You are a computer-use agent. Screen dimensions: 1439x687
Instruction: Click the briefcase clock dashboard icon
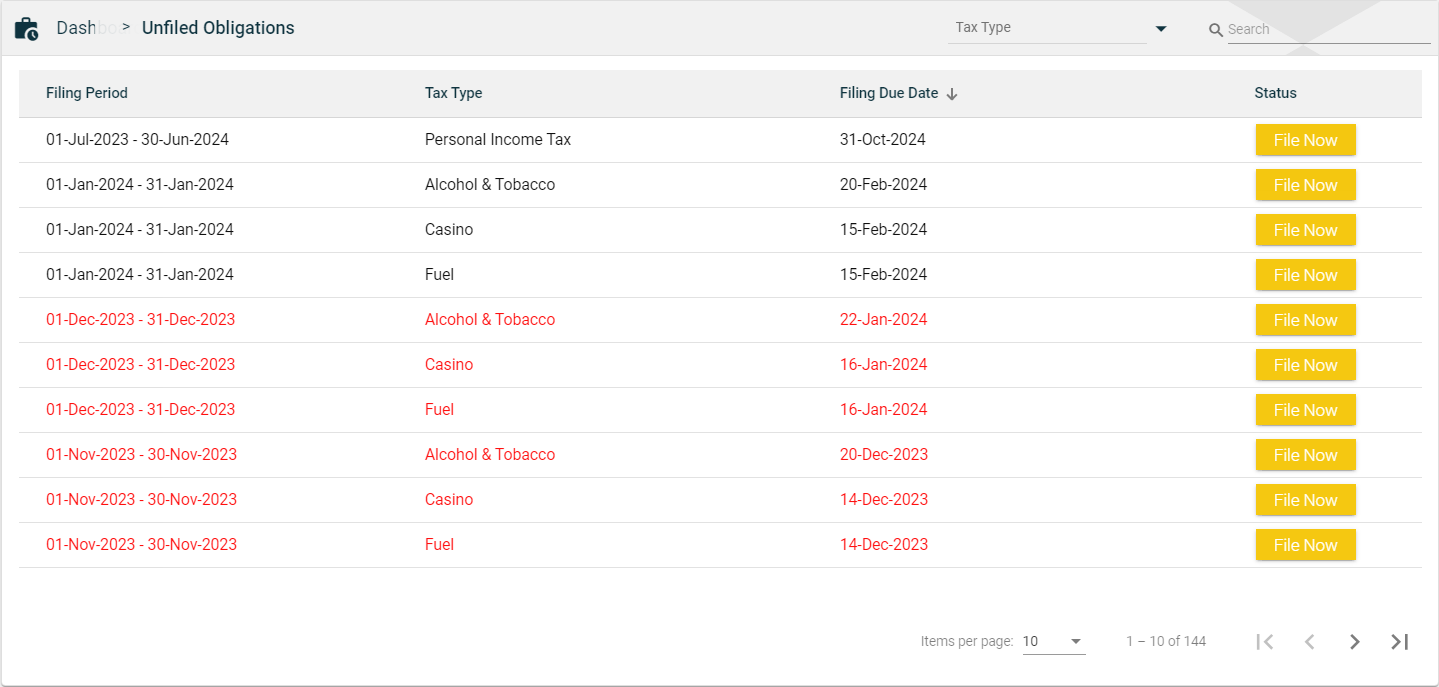tap(26, 29)
